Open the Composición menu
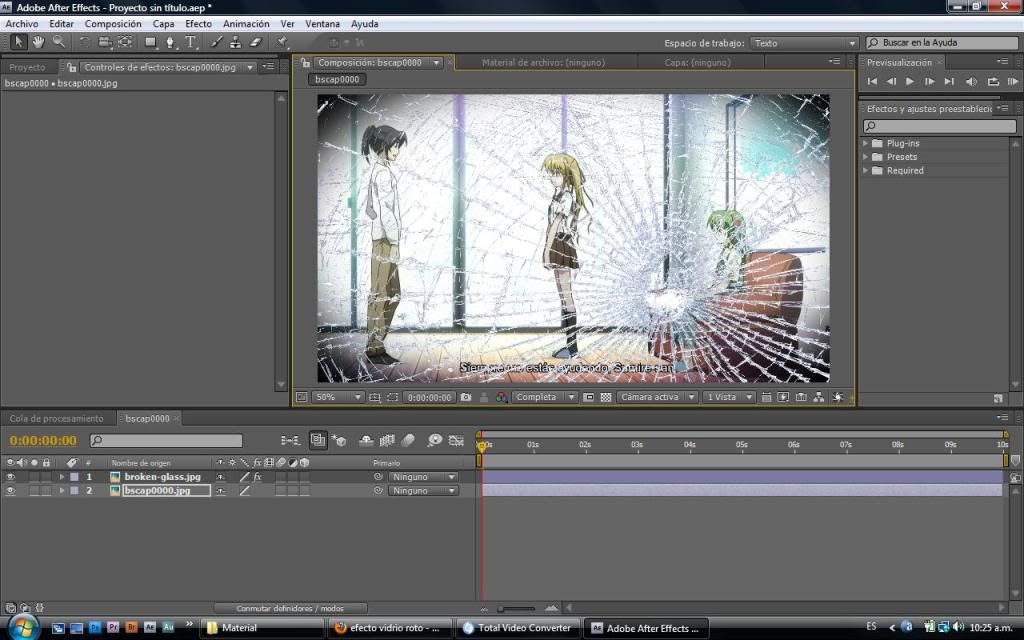Image resolution: width=1024 pixels, height=640 pixels. pos(113,24)
